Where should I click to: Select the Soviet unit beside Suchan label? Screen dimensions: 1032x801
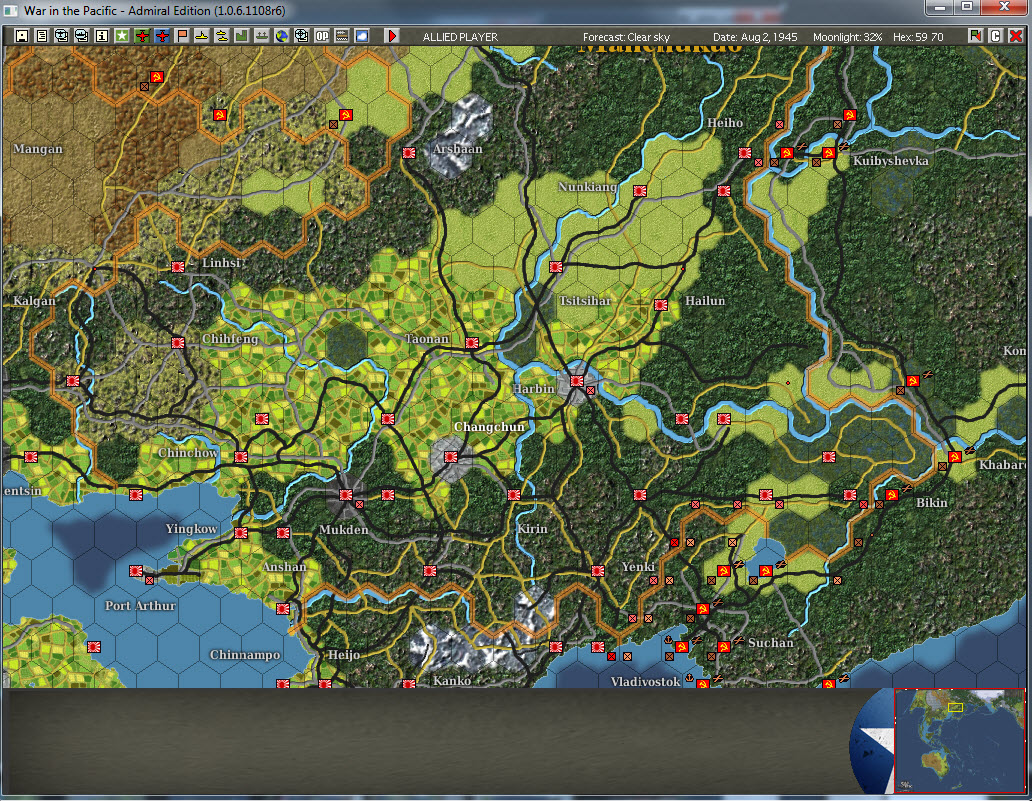tap(724, 646)
